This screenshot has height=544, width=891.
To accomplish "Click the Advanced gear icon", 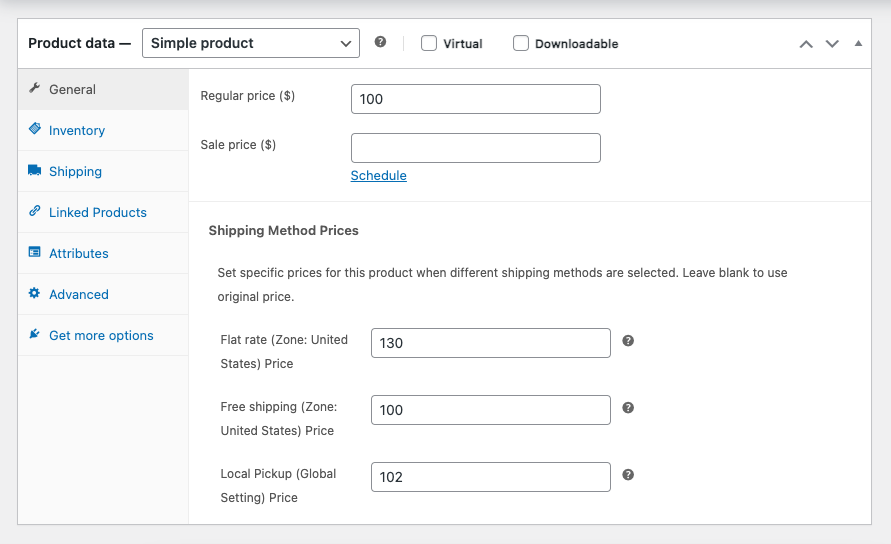I will tap(35, 293).
